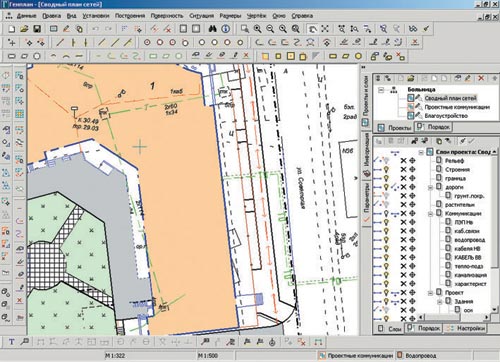Image resolution: width=500 pixels, height=362 pixels.
Task: Collapse the Больница project tree node
Action: click(381, 90)
